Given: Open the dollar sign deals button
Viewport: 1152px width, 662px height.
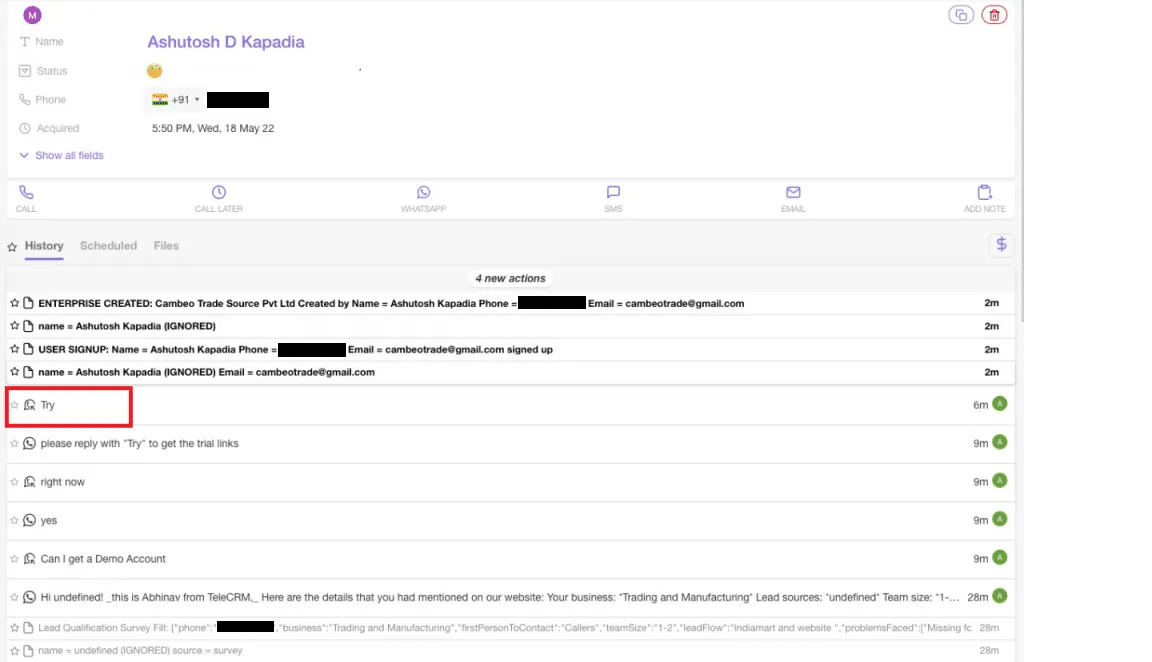Looking at the screenshot, I should point(1001,245).
